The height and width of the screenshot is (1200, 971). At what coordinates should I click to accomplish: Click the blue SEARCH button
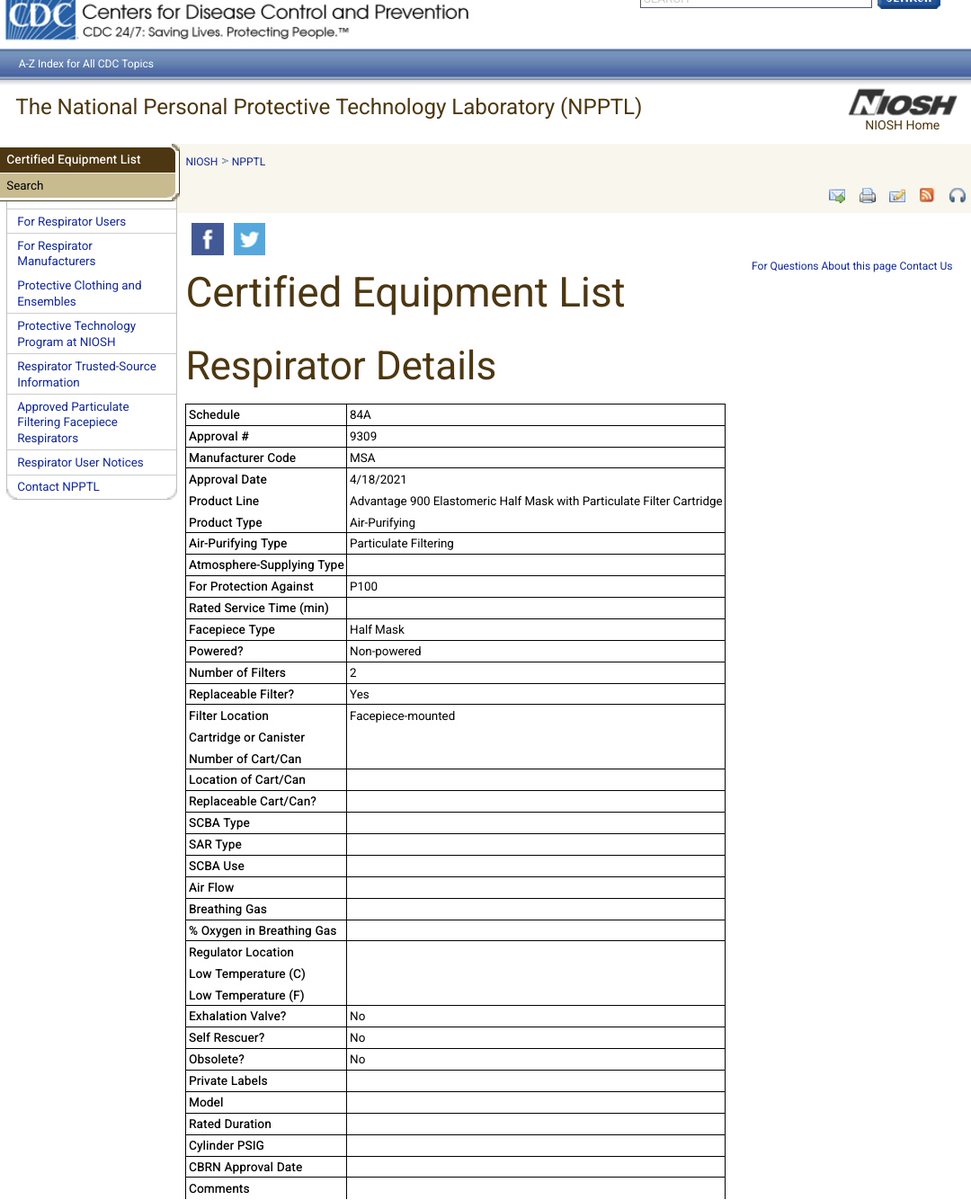tap(909, 3)
